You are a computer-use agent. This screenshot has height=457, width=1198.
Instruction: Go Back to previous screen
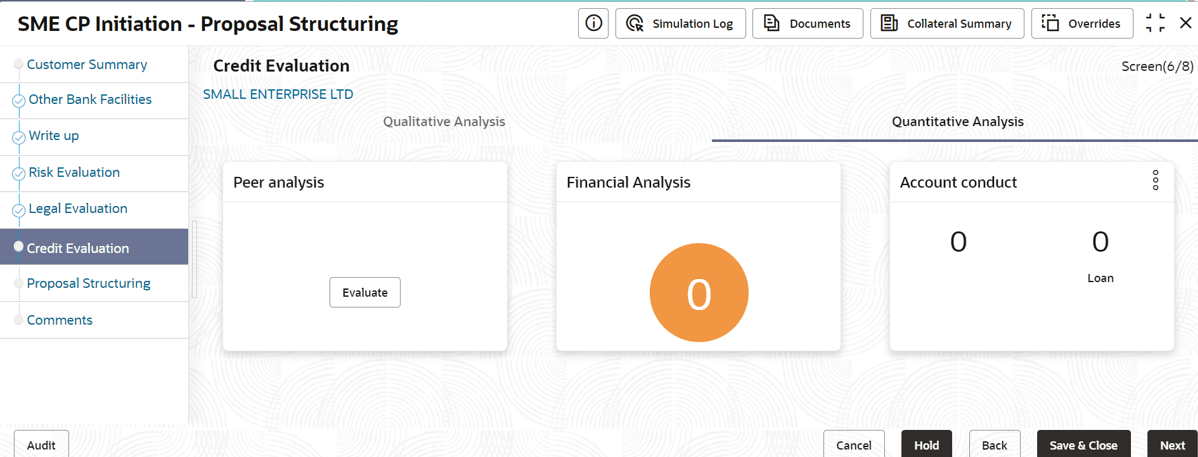(x=995, y=445)
